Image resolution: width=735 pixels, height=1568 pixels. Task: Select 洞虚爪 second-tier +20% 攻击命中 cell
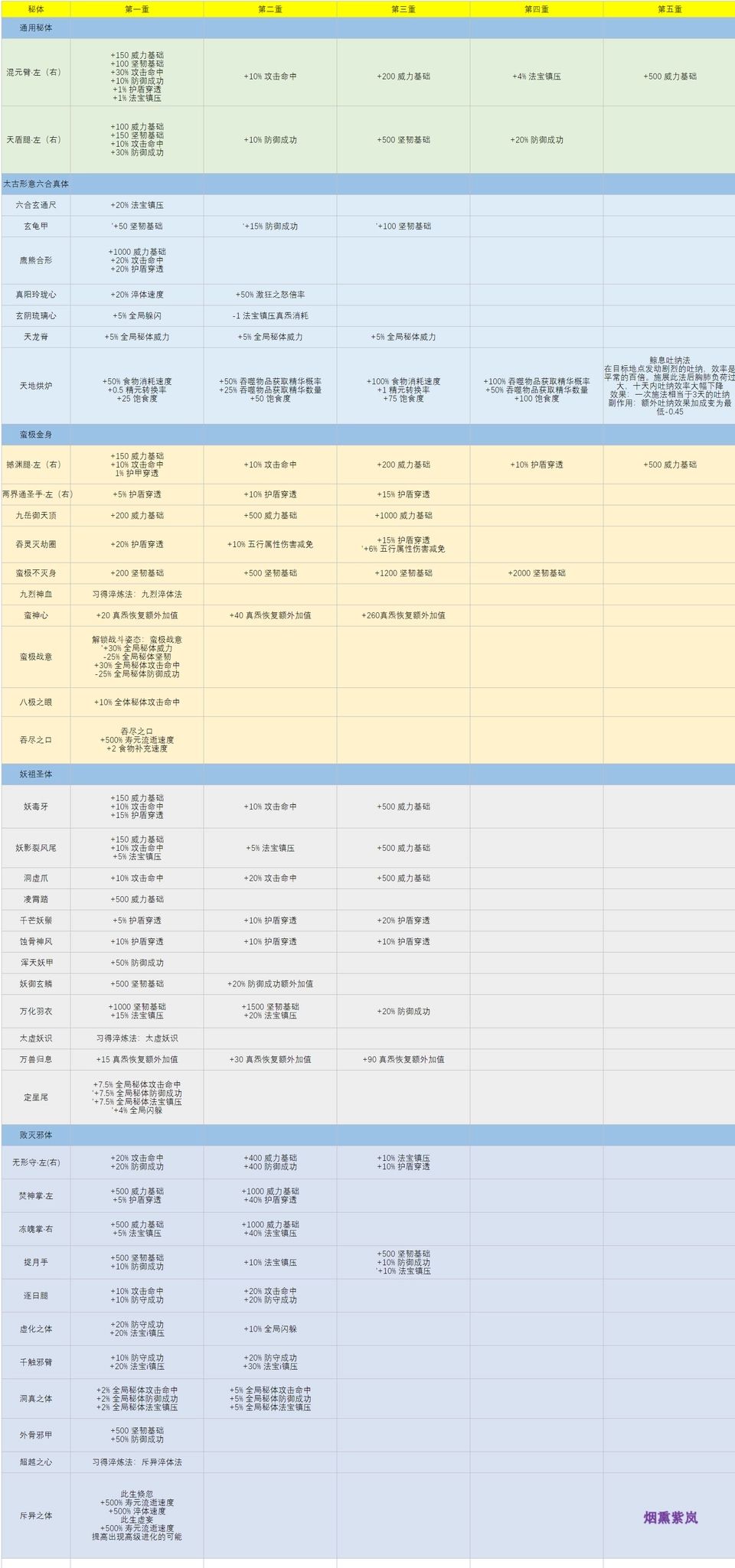coord(270,879)
